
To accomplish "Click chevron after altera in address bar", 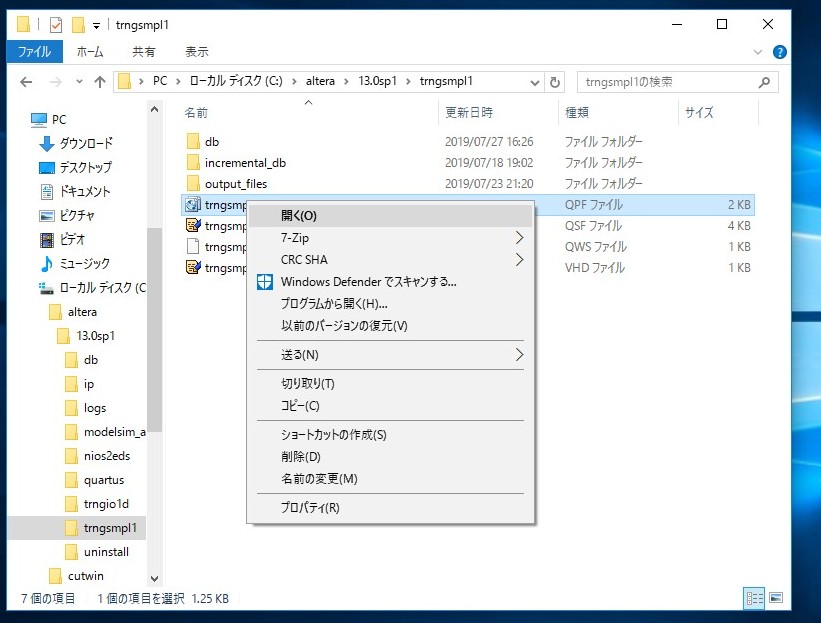I will click(x=346, y=82).
